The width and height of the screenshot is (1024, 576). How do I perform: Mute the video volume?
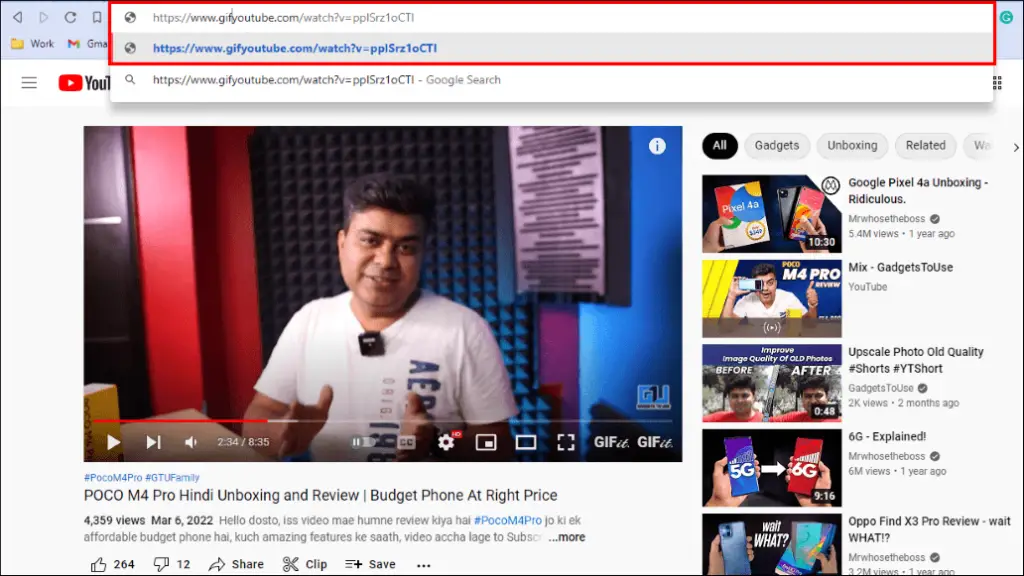click(191, 442)
